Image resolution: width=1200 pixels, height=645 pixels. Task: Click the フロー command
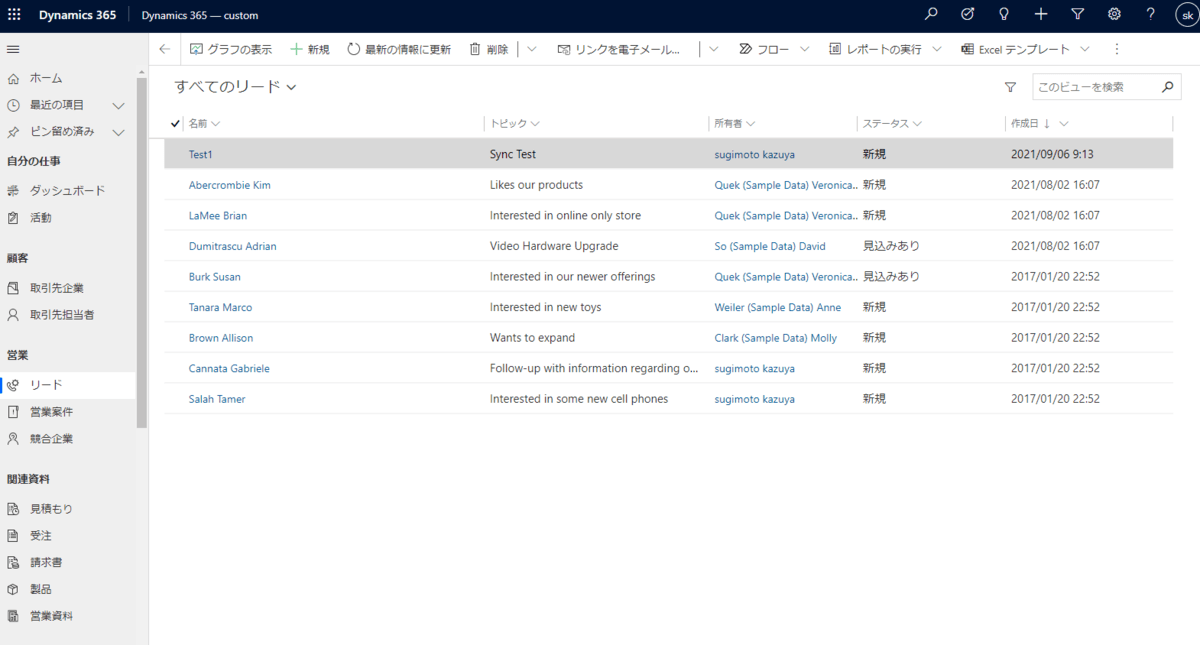(764, 49)
